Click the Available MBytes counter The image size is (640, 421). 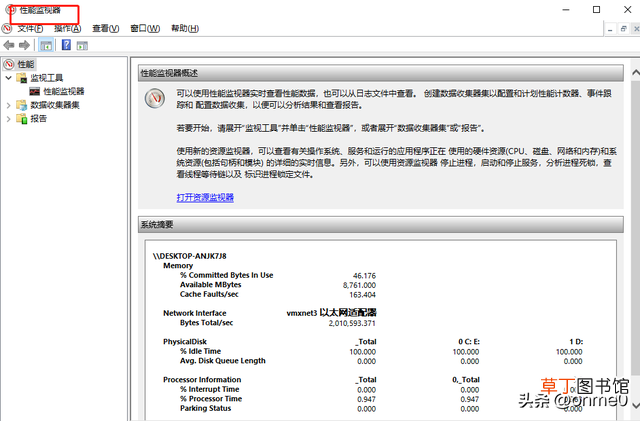pyautogui.click(x=211, y=285)
